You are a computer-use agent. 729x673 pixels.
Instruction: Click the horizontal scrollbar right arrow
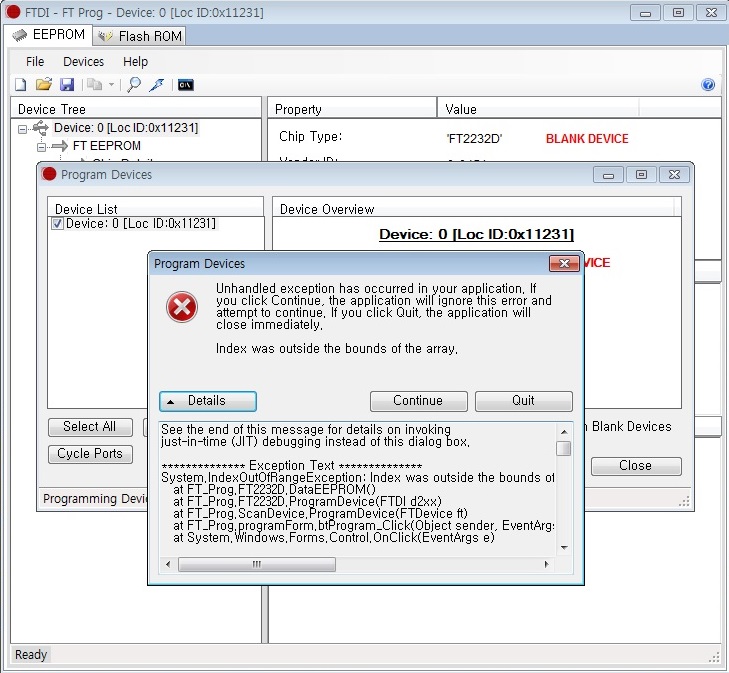point(546,564)
